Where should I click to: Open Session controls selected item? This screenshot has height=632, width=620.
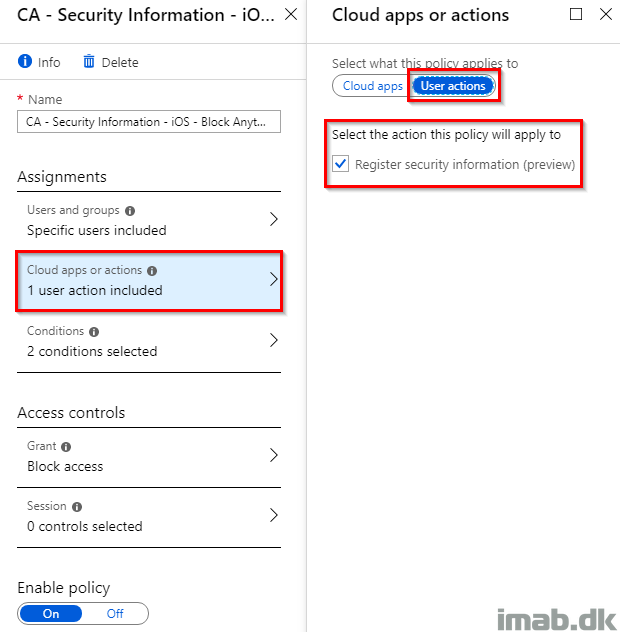(149, 517)
